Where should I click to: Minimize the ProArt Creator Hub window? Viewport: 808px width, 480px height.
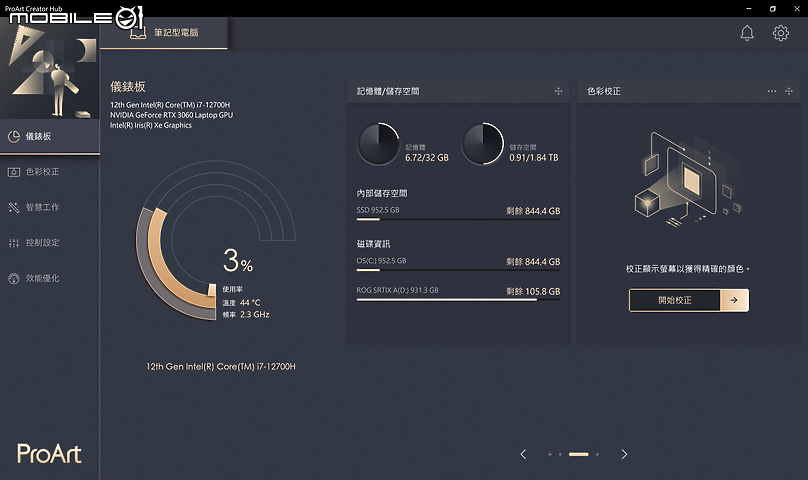click(x=749, y=9)
